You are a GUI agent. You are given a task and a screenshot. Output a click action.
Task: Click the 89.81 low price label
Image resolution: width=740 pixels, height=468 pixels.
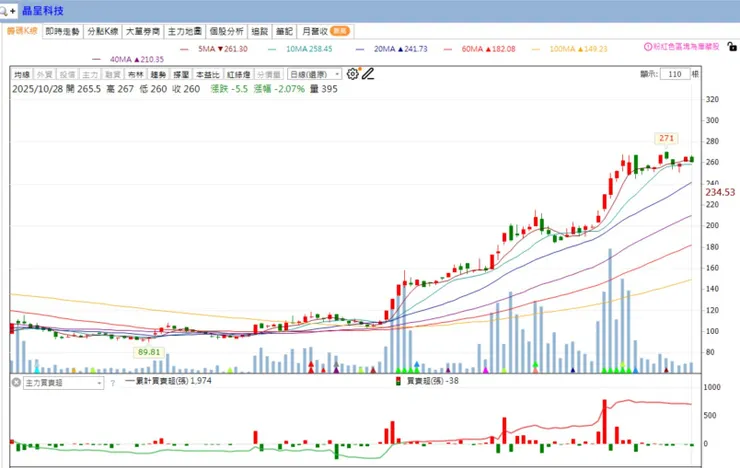coord(149,352)
